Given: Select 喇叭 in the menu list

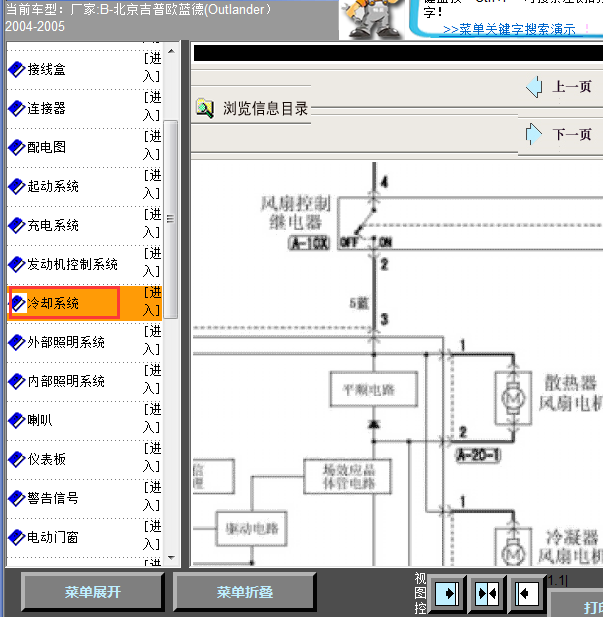Looking at the screenshot, I should click(40, 420).
